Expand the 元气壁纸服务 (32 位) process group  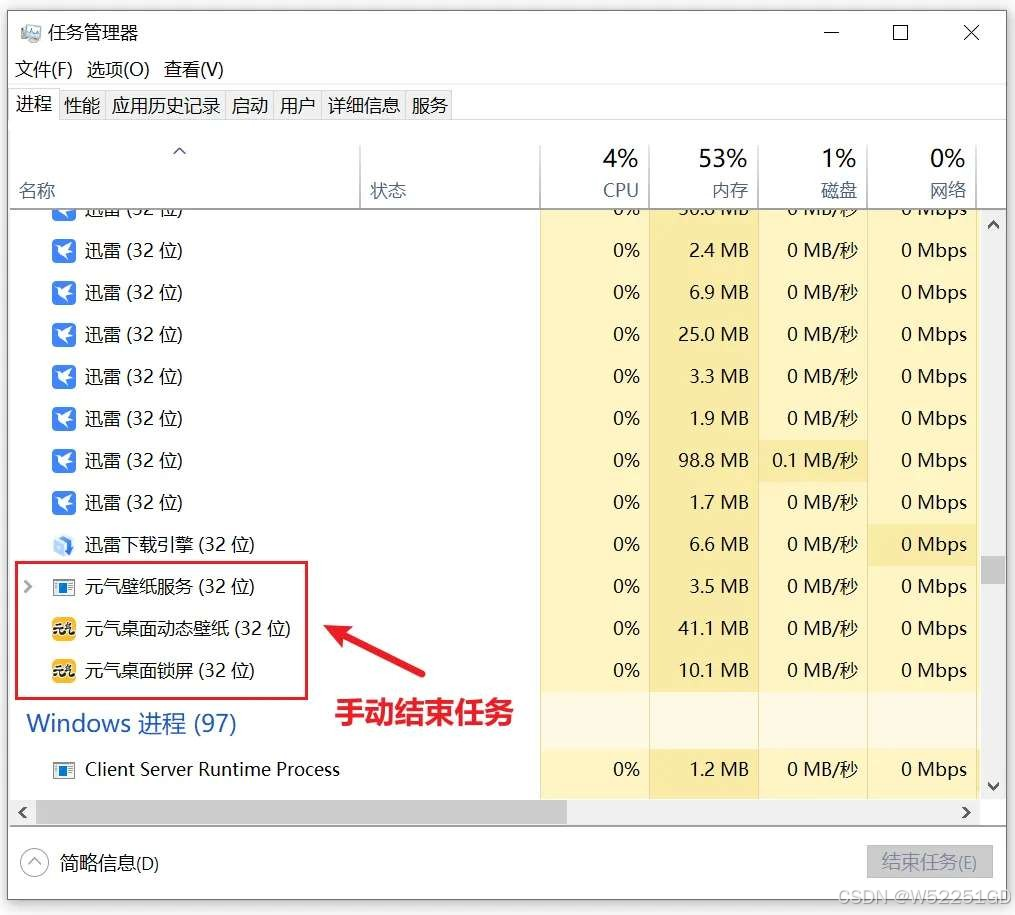[28, 587]
